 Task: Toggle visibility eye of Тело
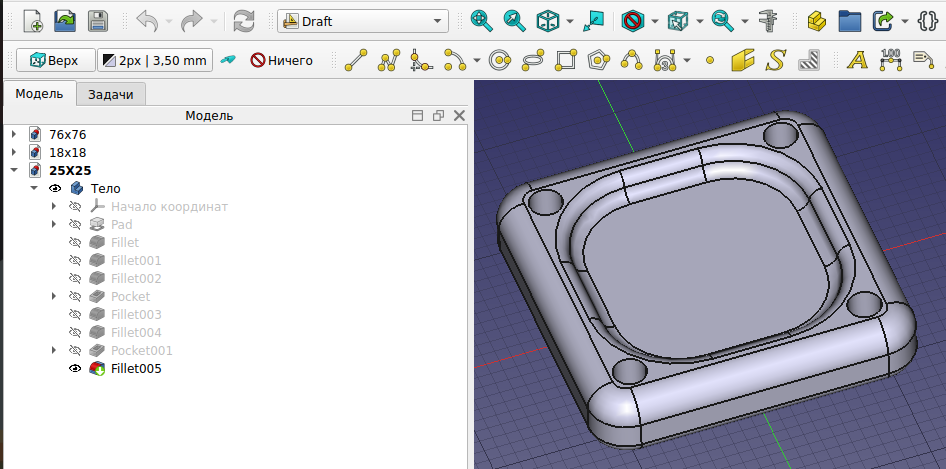click(56, 188)
